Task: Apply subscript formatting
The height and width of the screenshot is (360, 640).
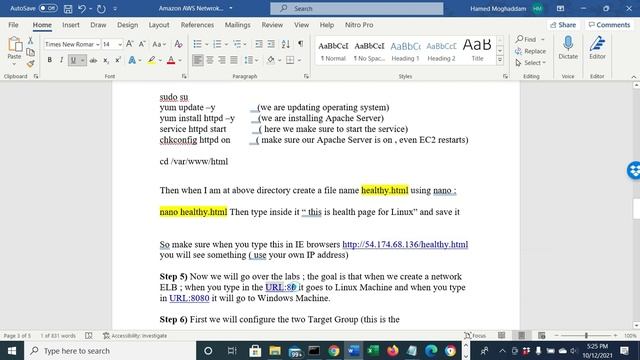Action: (x=106, y=60)
